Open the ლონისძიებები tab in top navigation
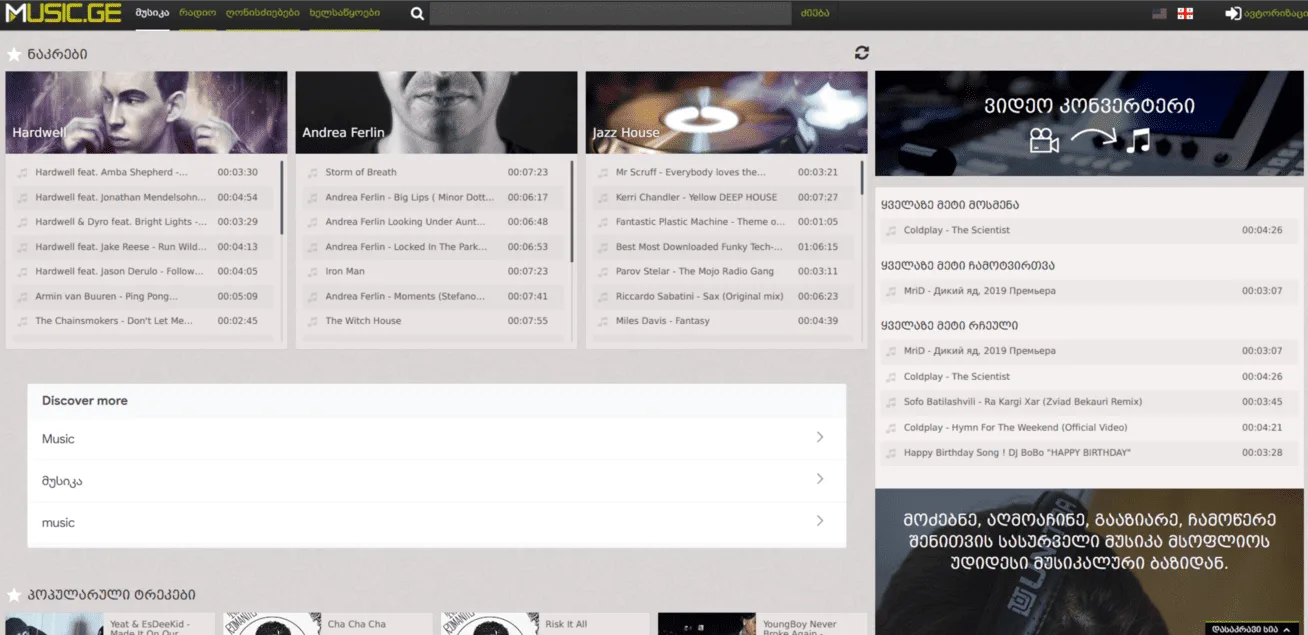The height and width of the screenshot is (635, 1308). point(262,14)
